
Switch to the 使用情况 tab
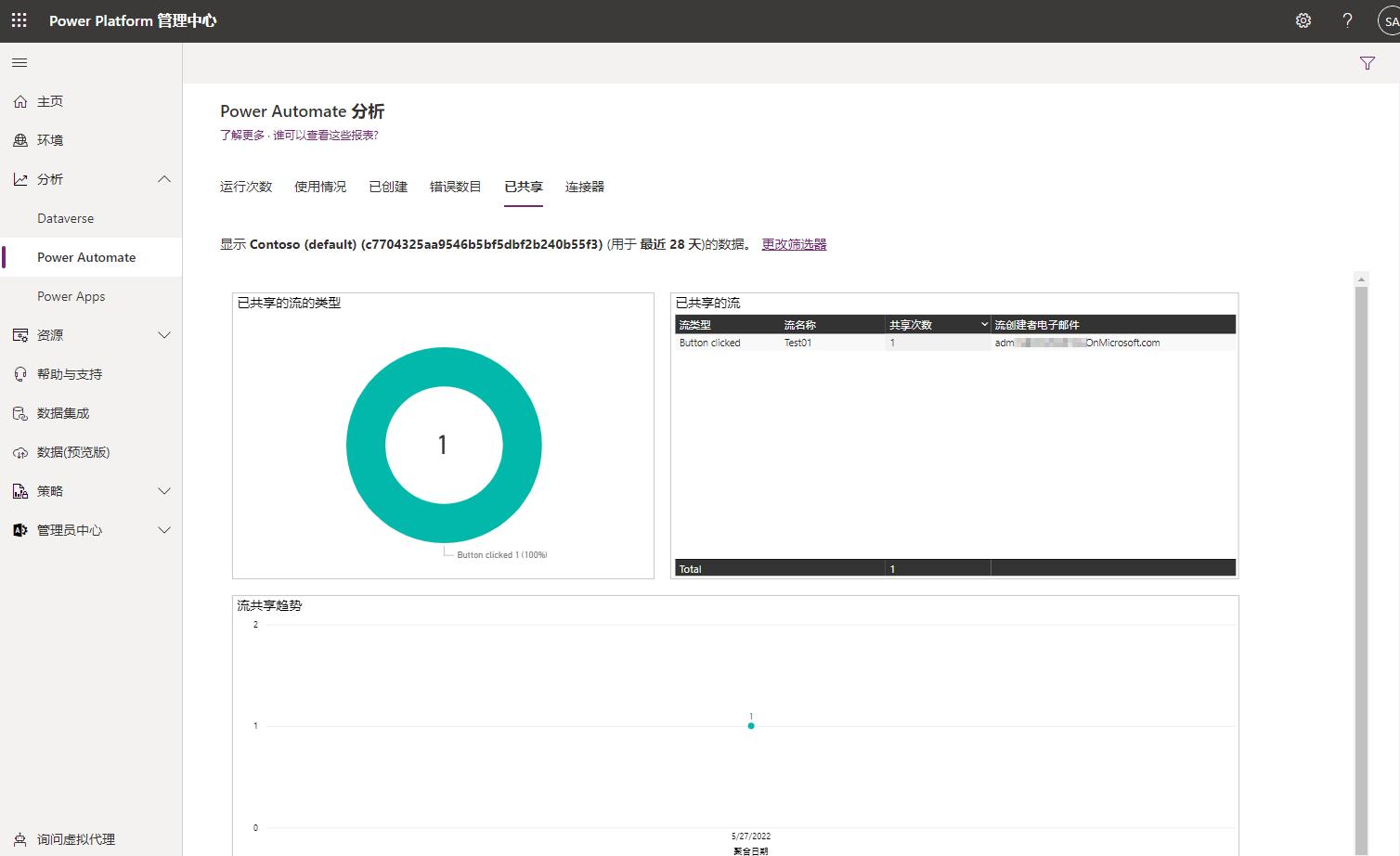320,187
